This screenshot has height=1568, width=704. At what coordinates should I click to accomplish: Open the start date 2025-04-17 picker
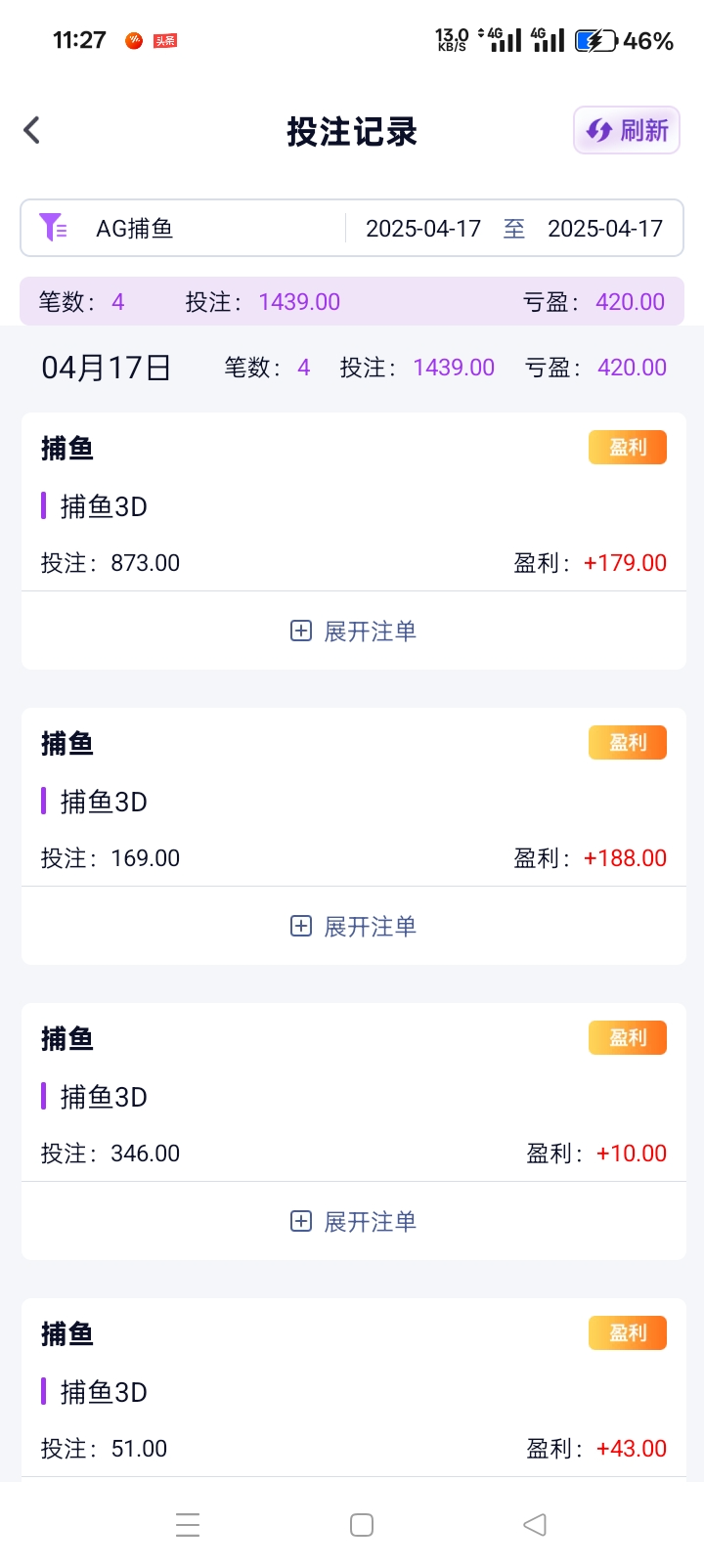click(423, 229)
